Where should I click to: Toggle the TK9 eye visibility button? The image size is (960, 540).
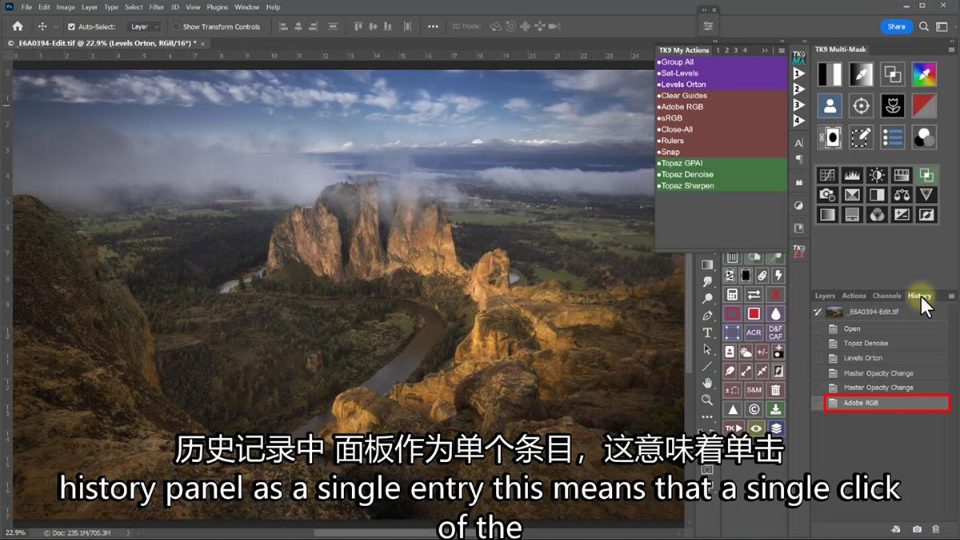755,428
